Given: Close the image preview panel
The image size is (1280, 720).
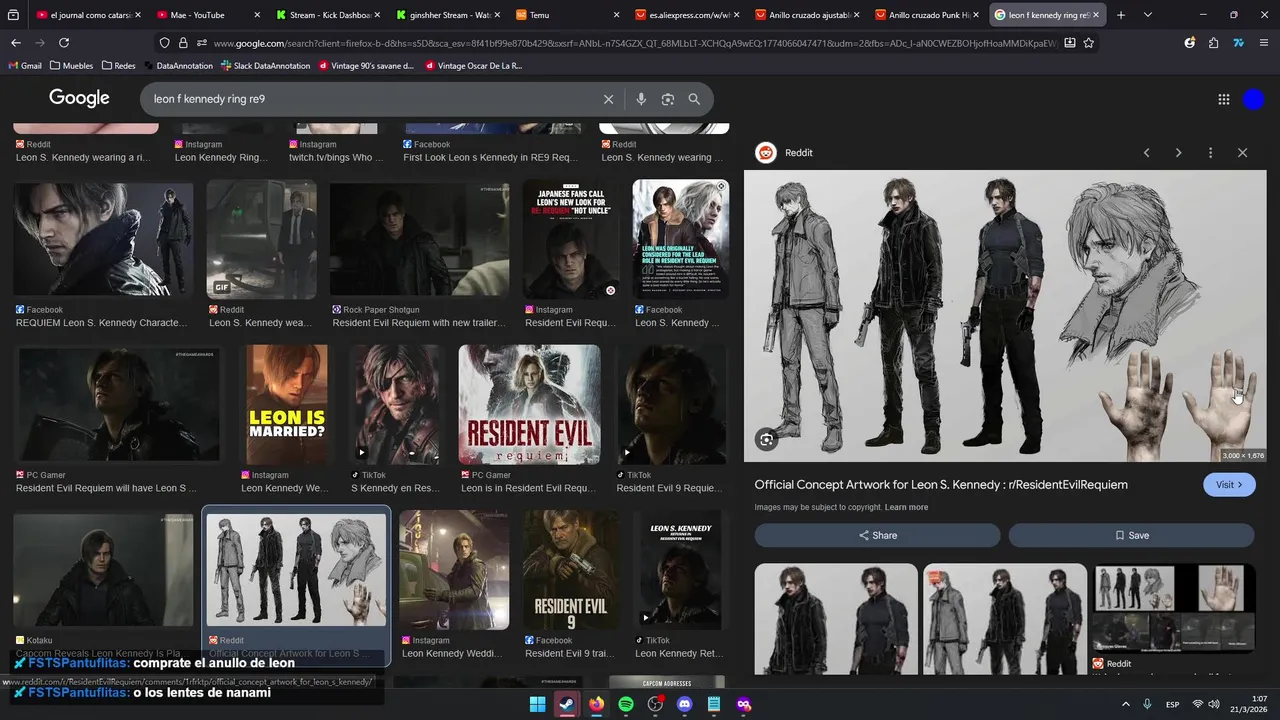Looking at the screenshot, I should tap(1242, 153).
